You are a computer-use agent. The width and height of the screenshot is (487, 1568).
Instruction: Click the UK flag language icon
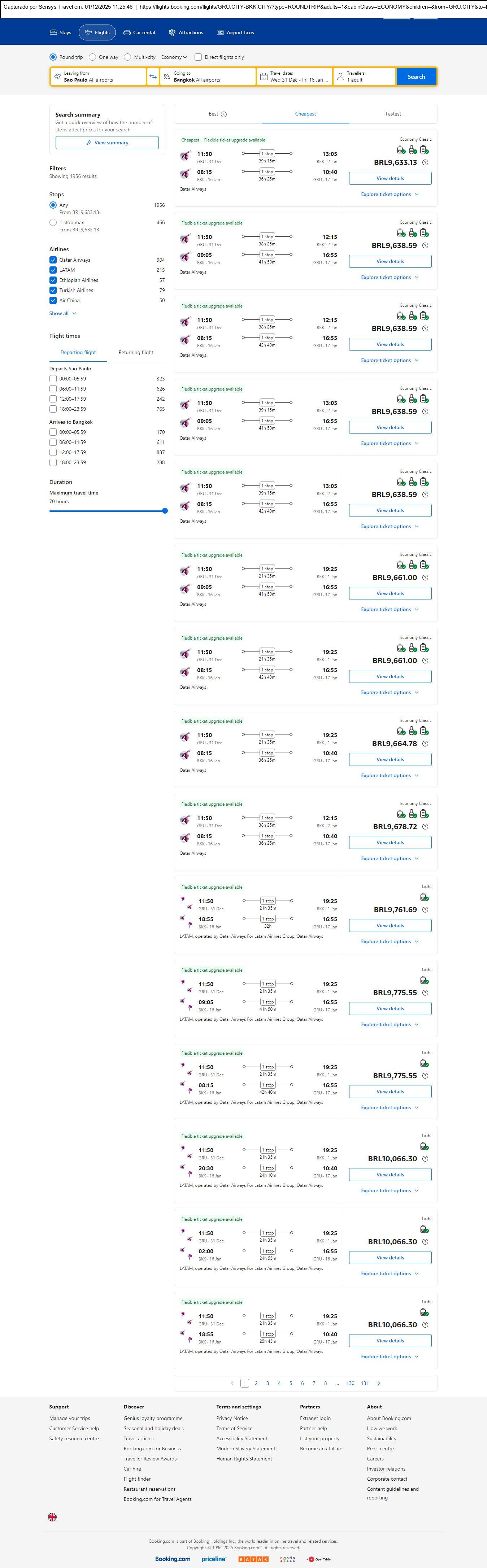click(x=52, y=1517)
